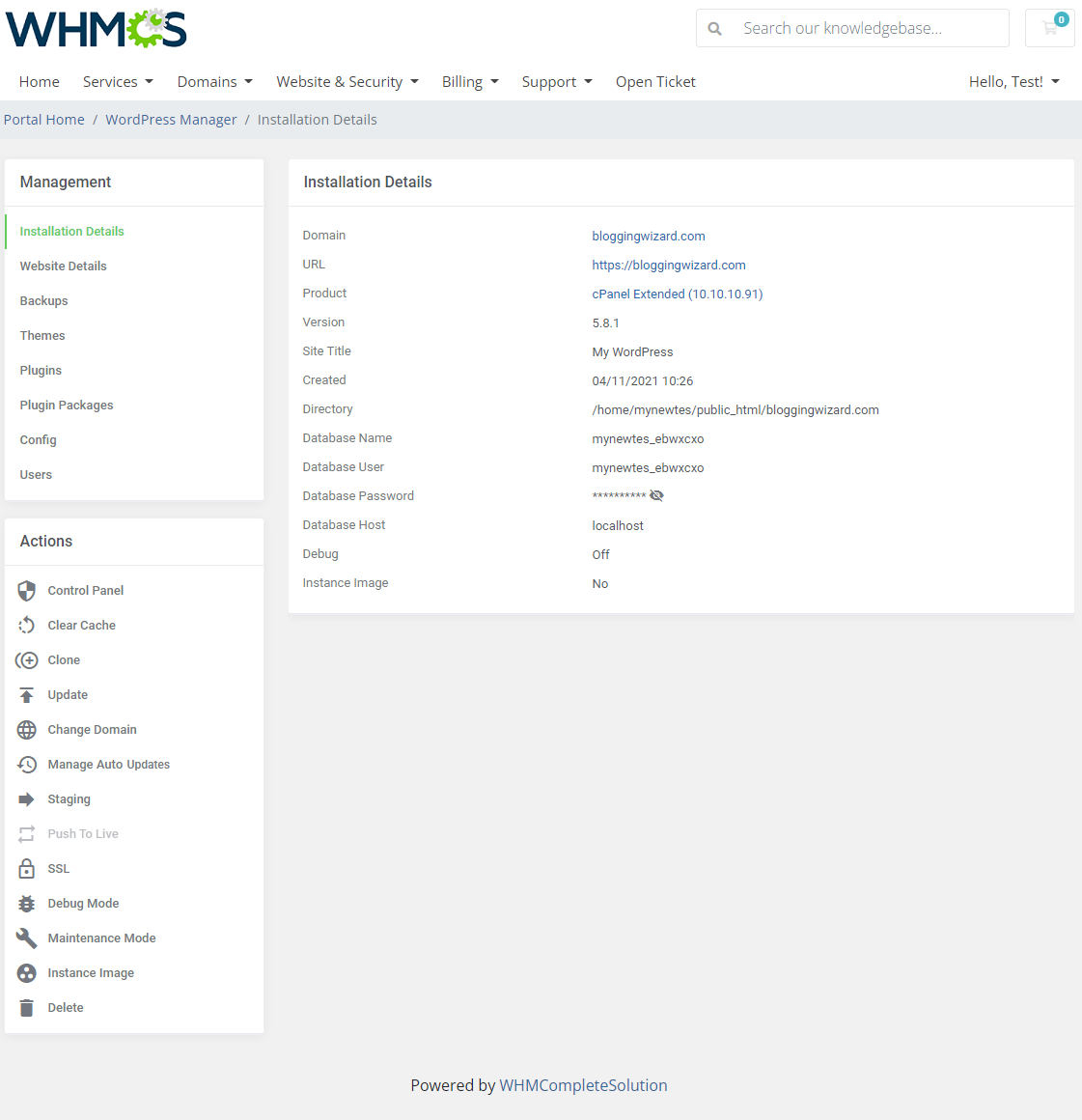This screenshot has height=1120, width=1082.
Task: Click the WHMCS logo
Action: tap(97, 29)
